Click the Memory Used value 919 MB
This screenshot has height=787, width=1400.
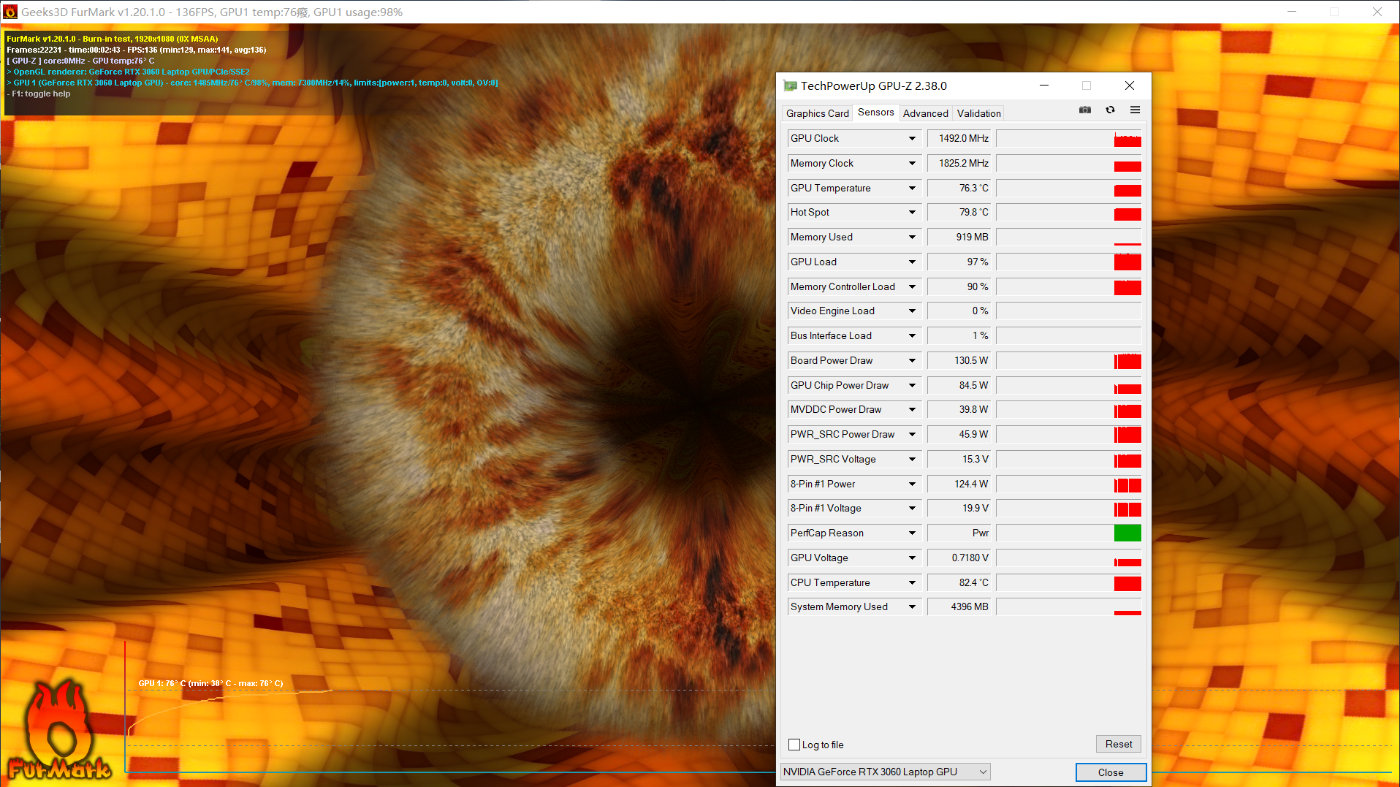point(959,237)
